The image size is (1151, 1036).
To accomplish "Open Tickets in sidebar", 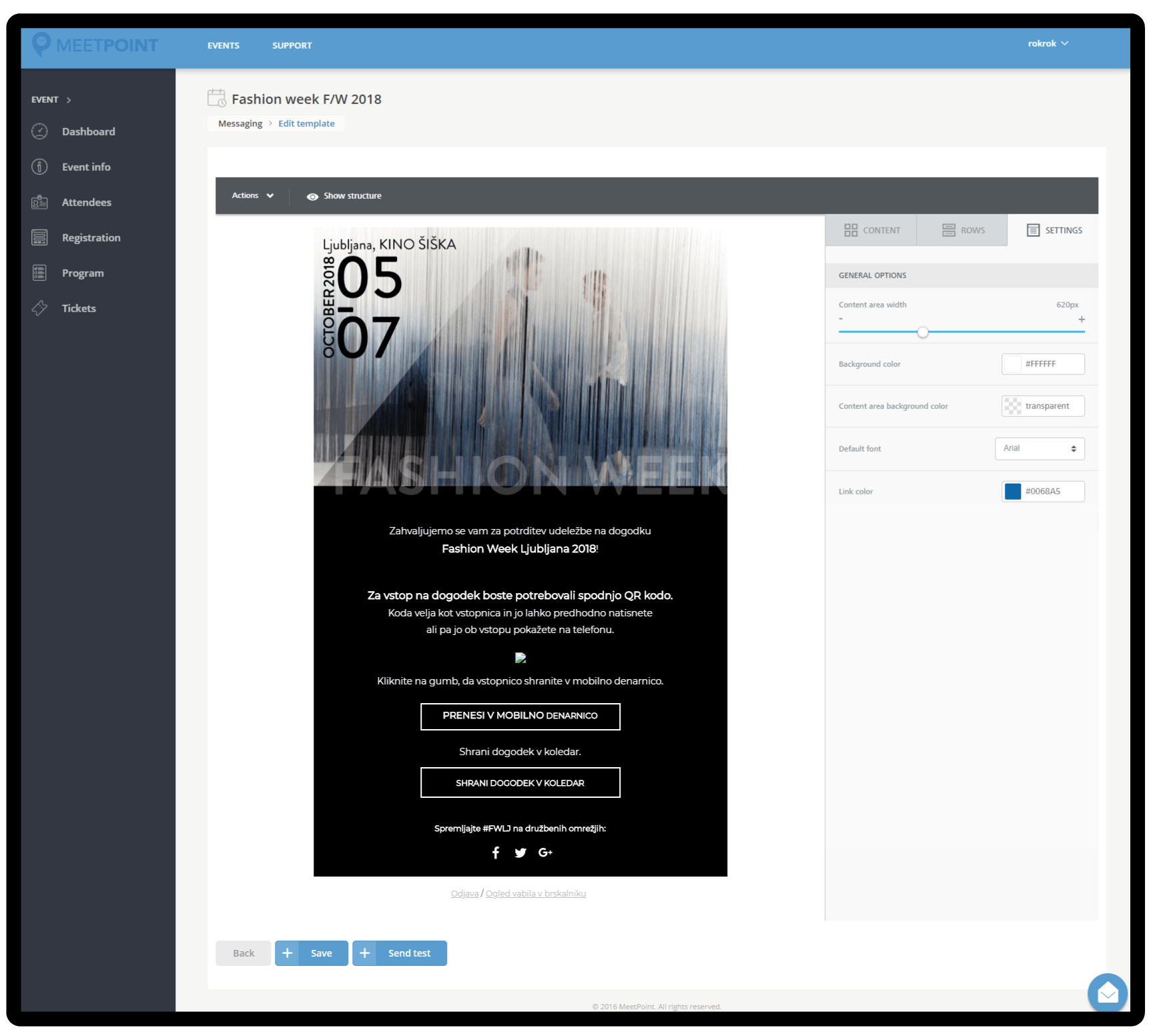I will tap(79, 308).
